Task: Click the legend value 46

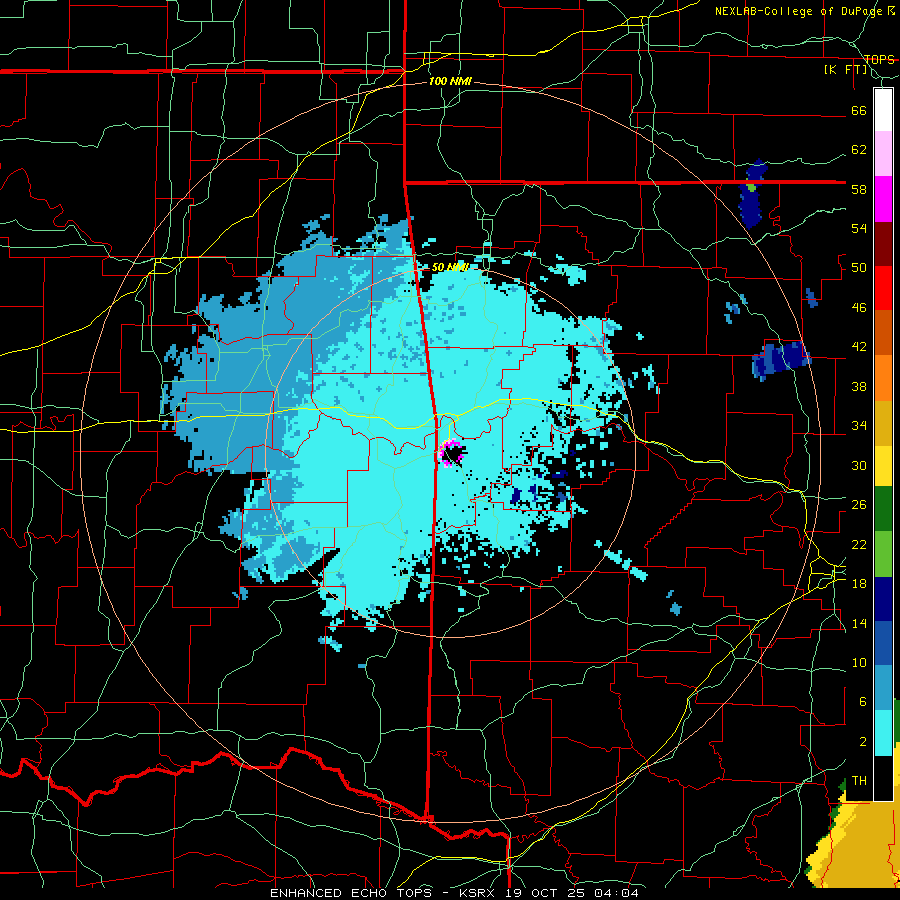Action: 859,308
